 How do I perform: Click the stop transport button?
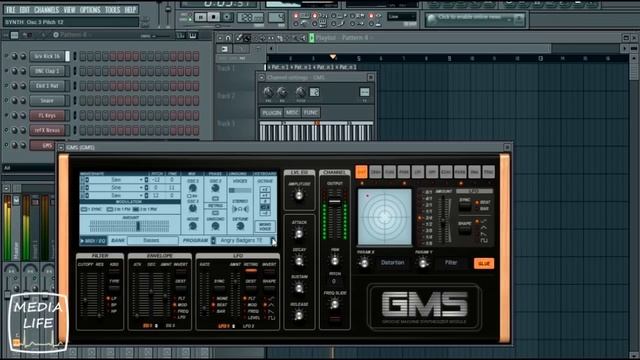tap(213, 17)
